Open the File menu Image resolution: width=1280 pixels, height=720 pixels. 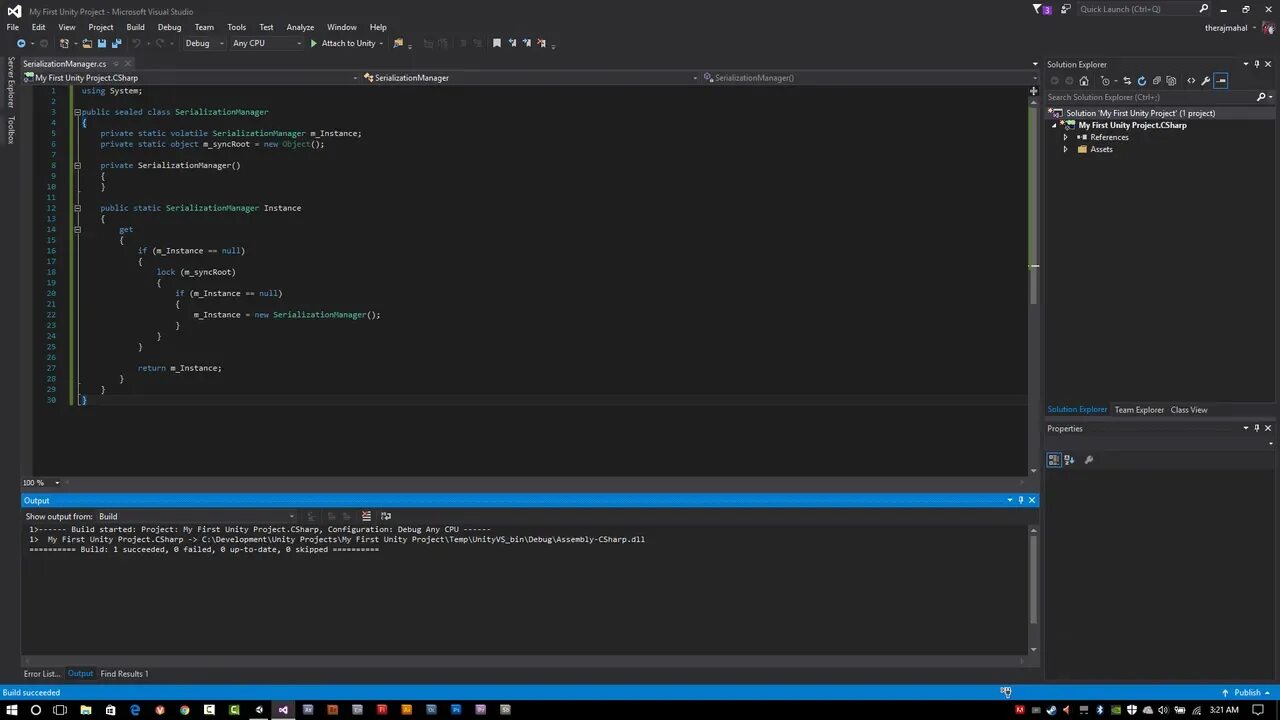tap(13, 27)
